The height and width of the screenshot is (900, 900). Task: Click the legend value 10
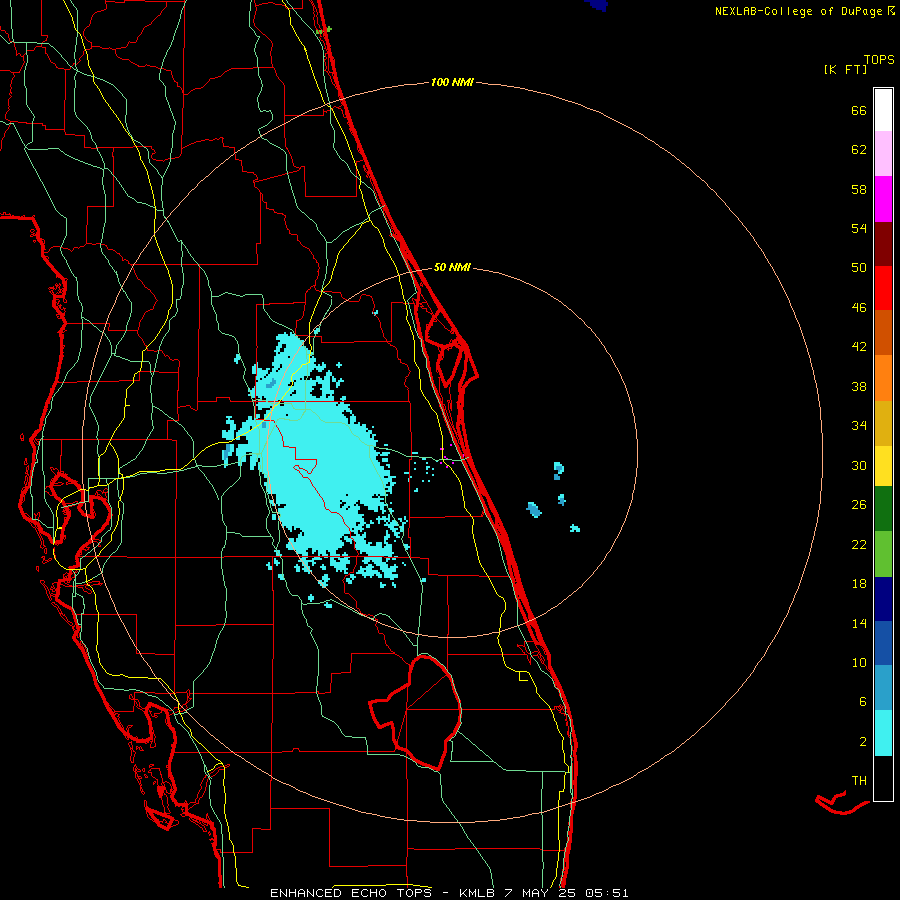[x=859, y=663]
